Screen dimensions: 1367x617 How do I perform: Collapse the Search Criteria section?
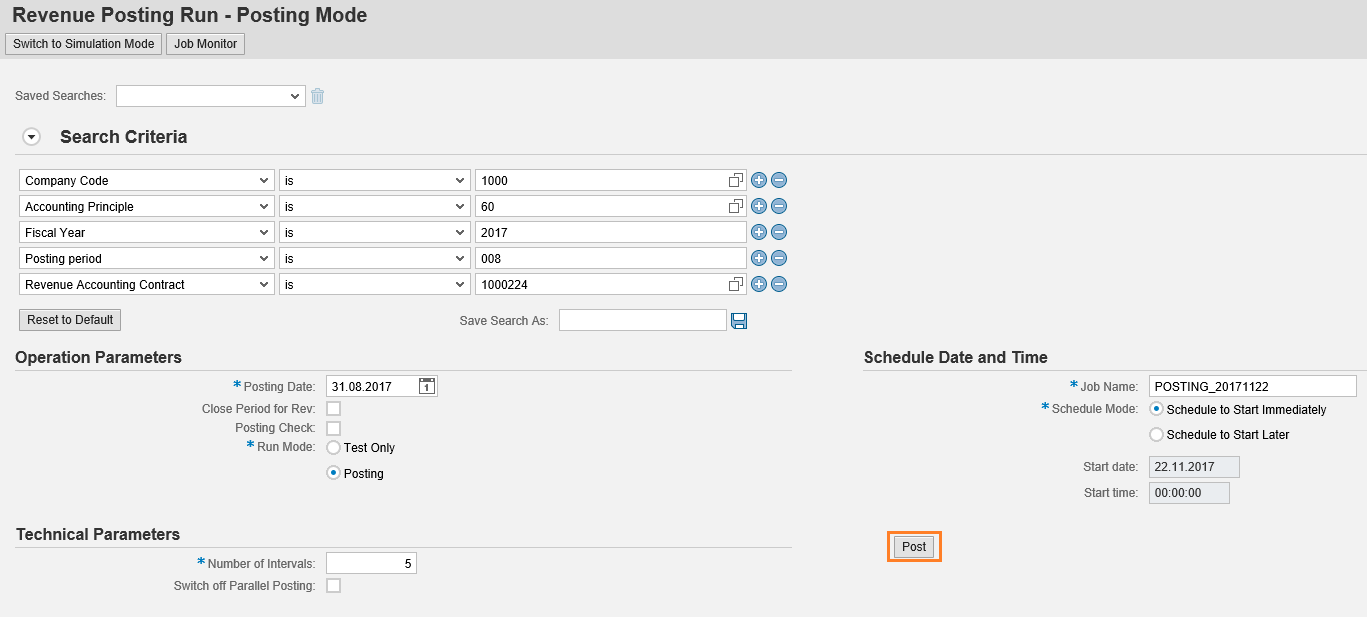[x=31, y=136]
